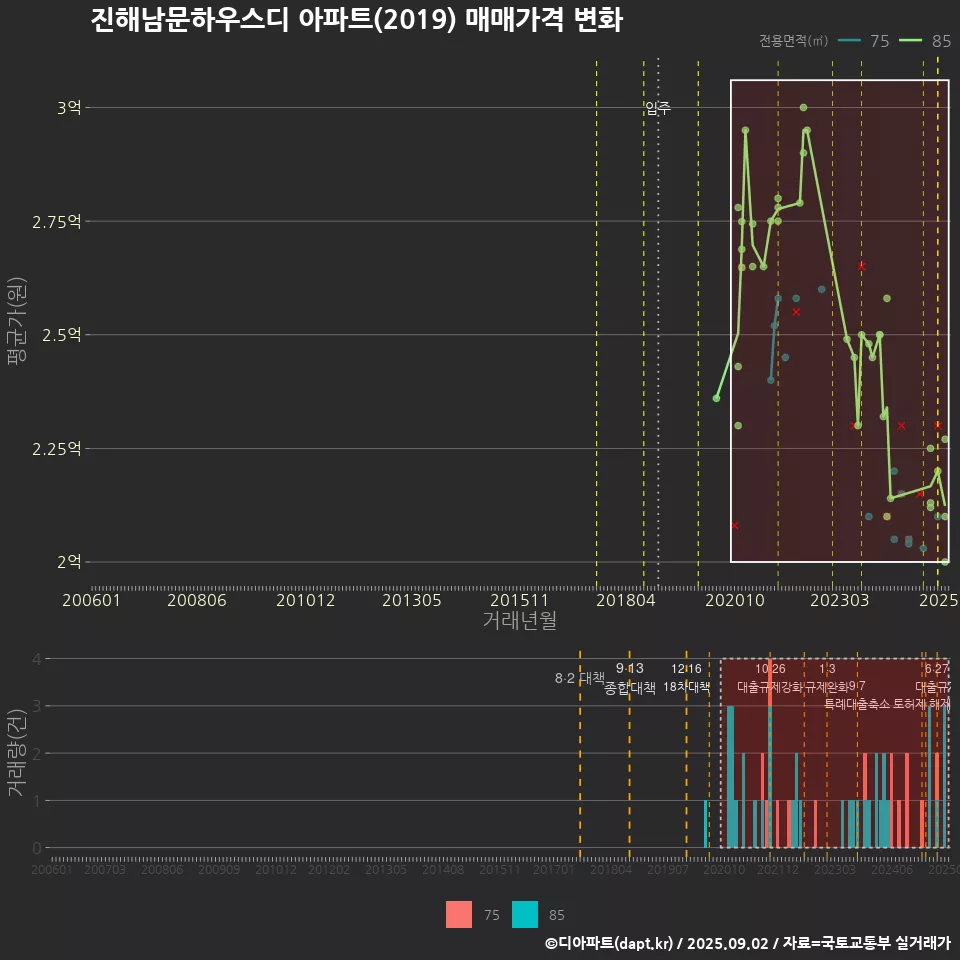Select 201305 on the price chart axis
The width and height of the screenshot is (960, 960).
(411, 600)
